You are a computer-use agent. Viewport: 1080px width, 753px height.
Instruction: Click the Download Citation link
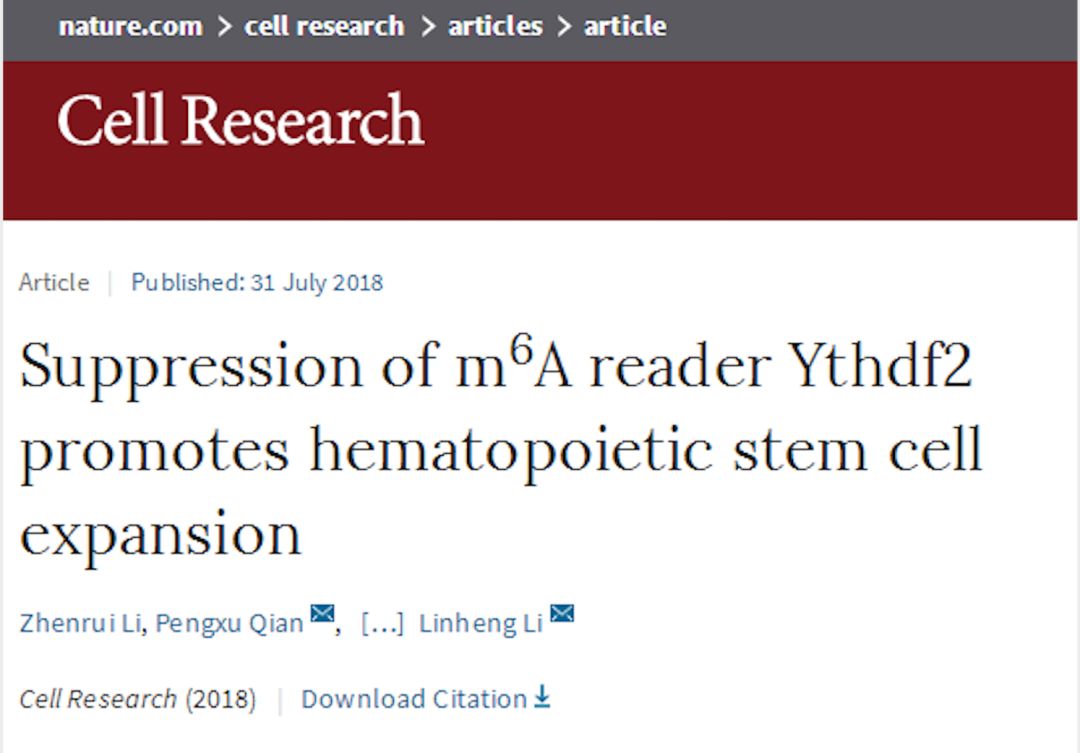coord(414,699)
